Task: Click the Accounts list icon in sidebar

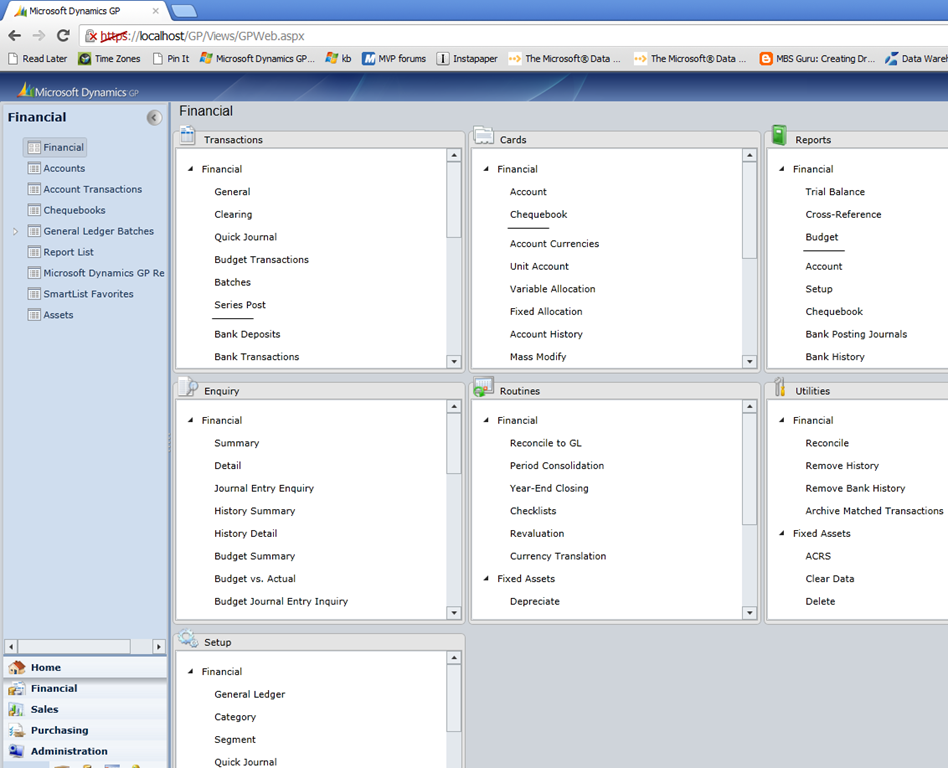Action: coord(34,168)
